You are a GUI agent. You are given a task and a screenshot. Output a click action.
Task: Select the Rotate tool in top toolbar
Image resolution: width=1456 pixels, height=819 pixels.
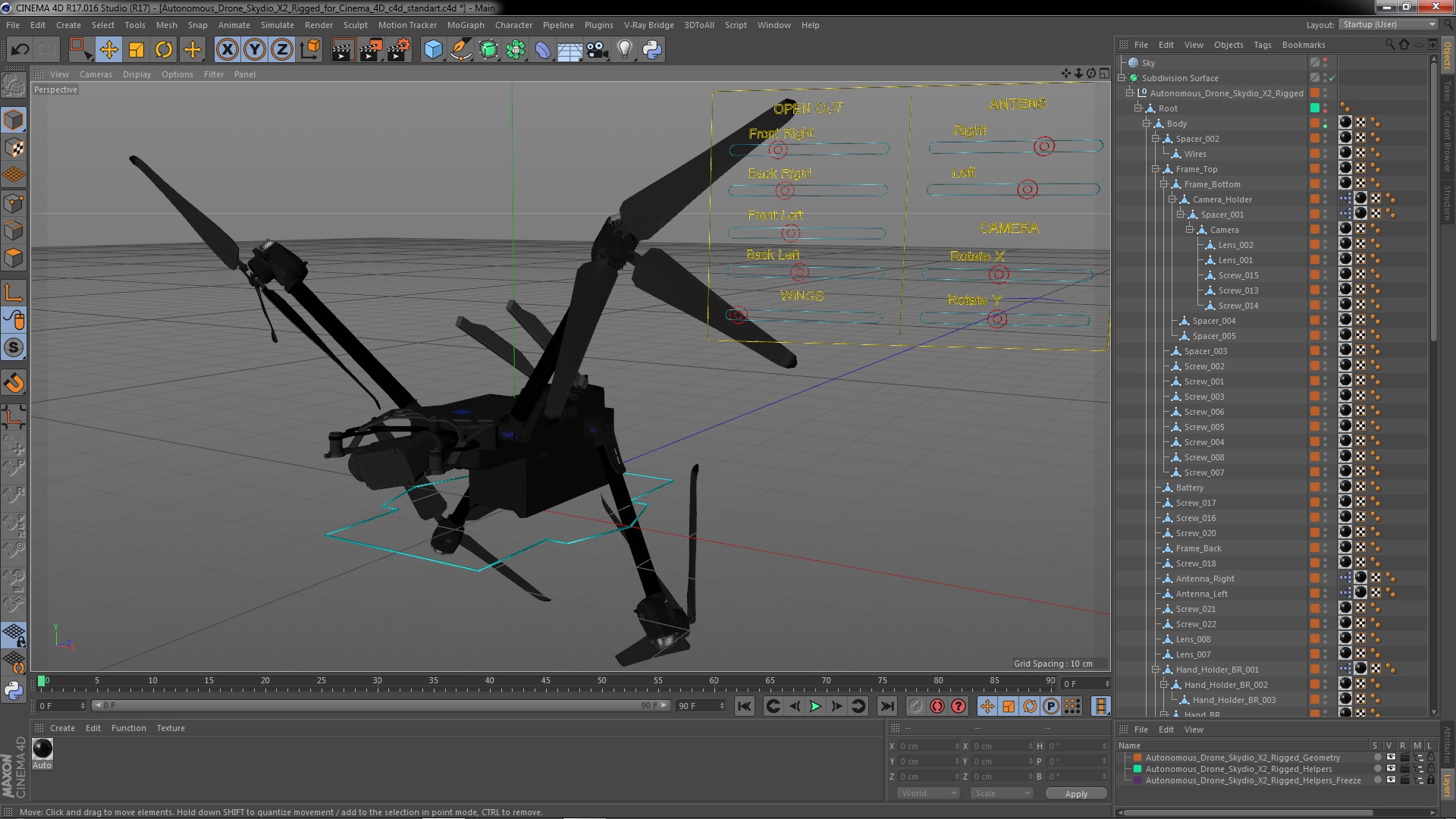coord(164,50)
